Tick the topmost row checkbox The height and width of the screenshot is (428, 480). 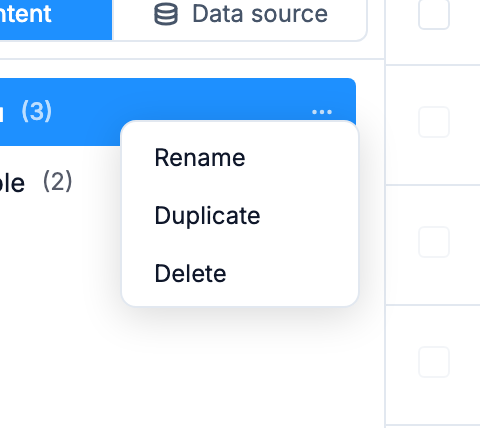click(x=434, y=14)
